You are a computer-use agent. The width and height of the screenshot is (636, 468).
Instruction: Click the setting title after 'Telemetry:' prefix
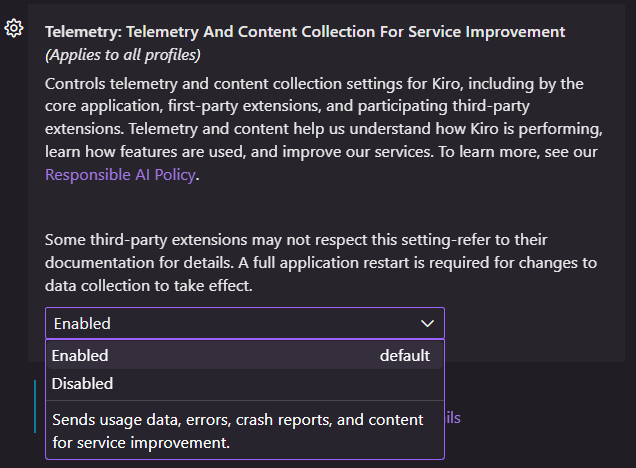[x=346, y=32]
